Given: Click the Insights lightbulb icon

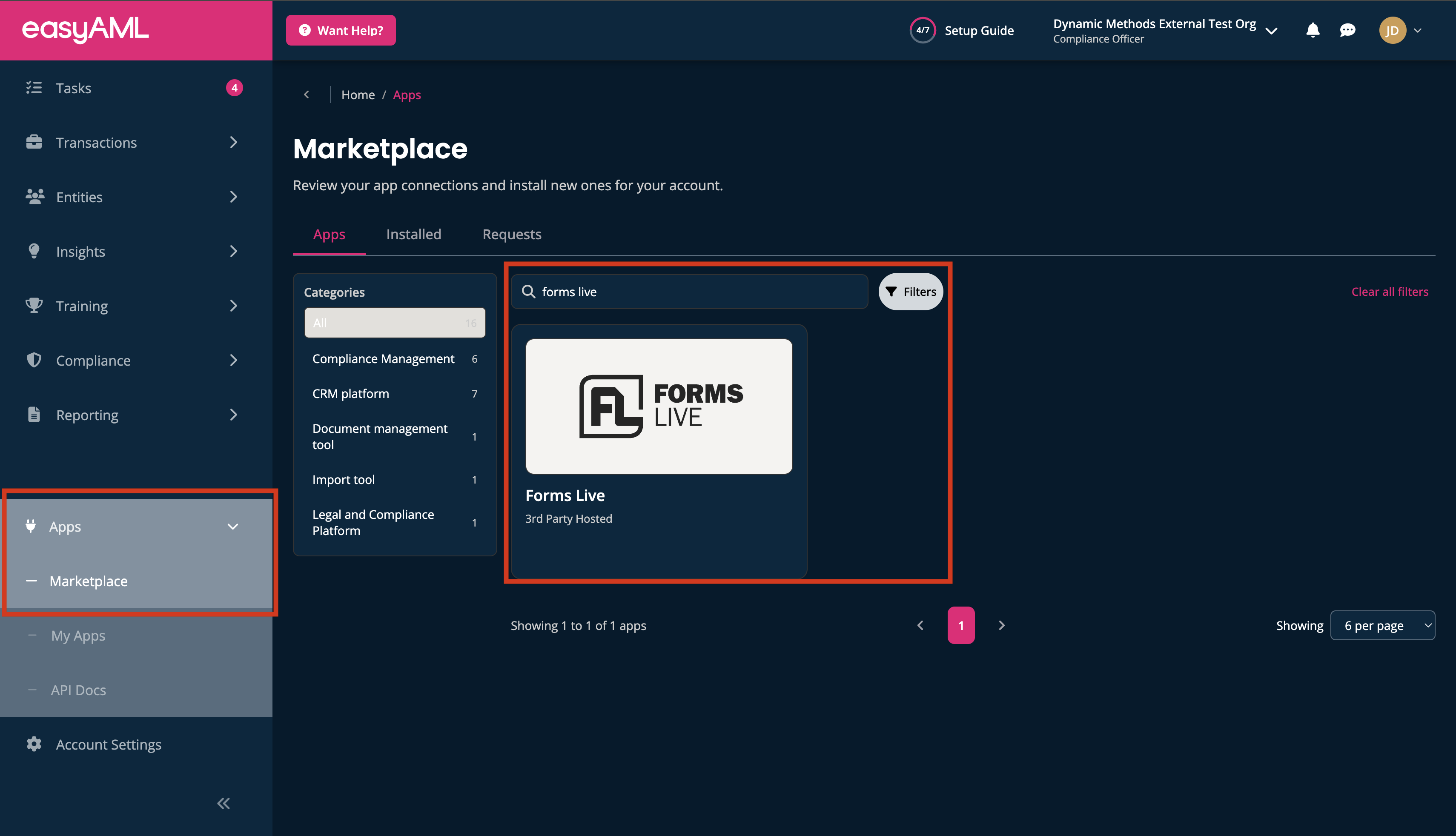Looking at the screenshot, I should [x=34, y=251].
